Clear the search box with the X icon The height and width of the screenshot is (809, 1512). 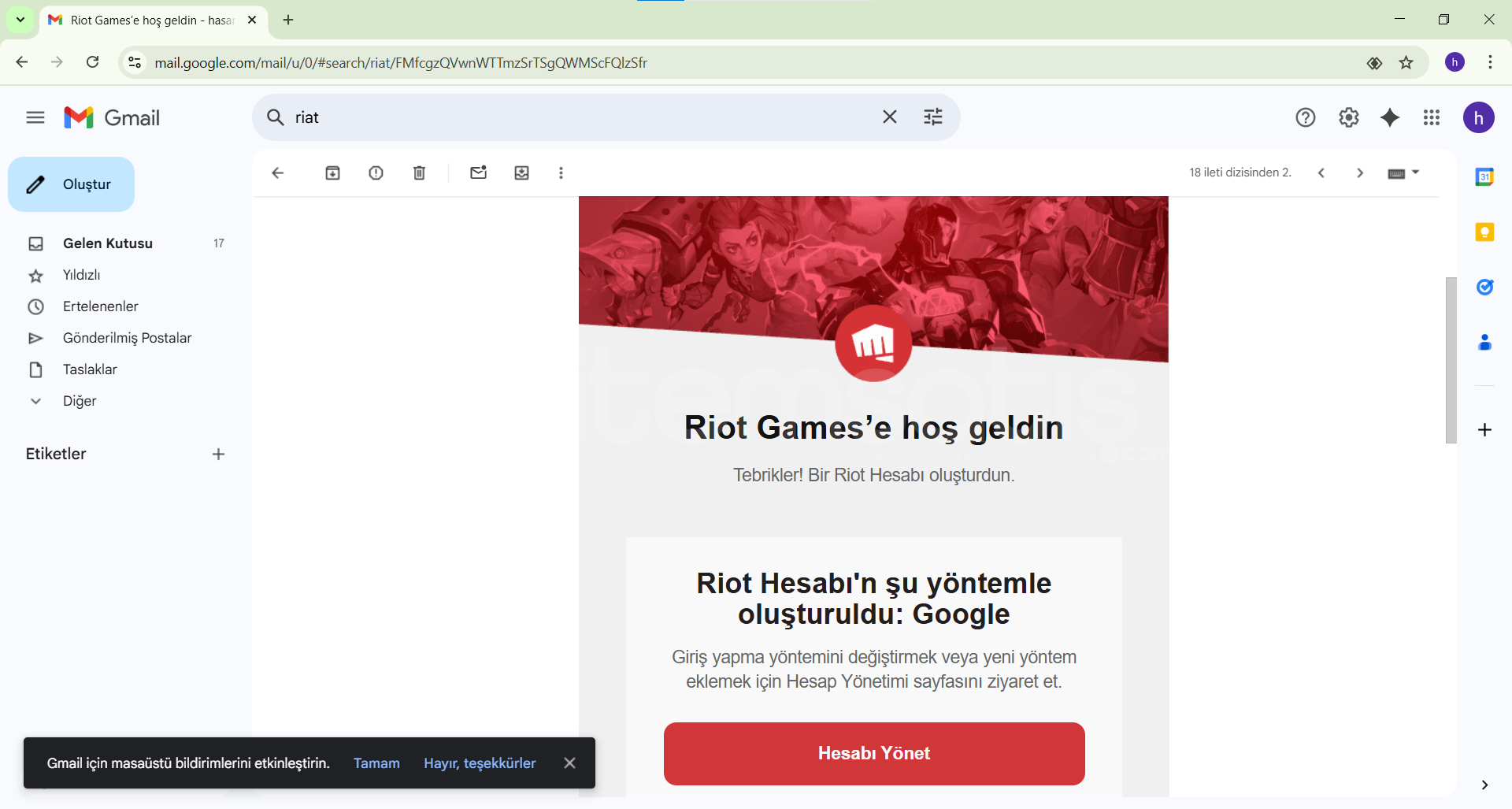point(890,117)
